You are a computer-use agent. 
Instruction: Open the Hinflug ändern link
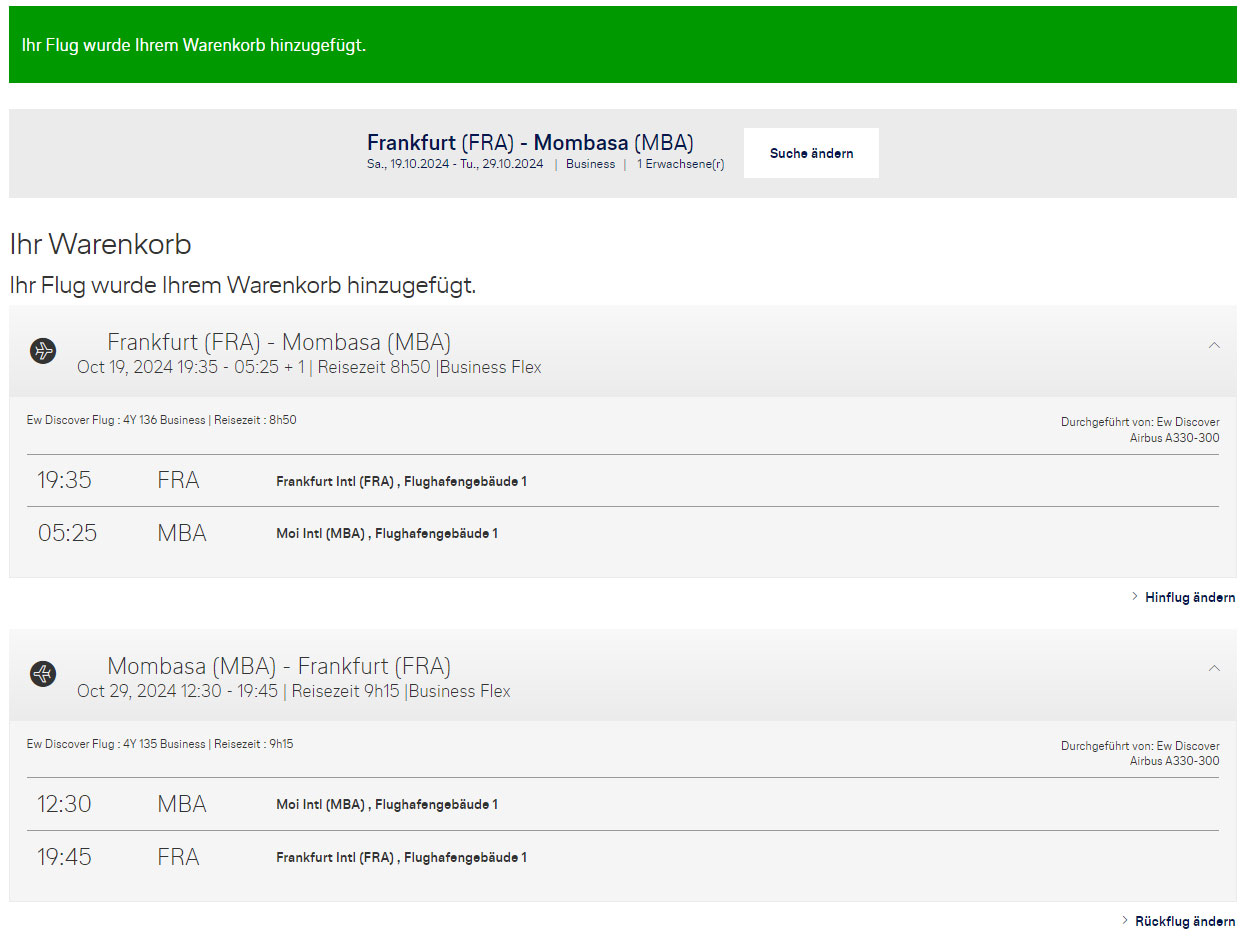(1189, 597)
